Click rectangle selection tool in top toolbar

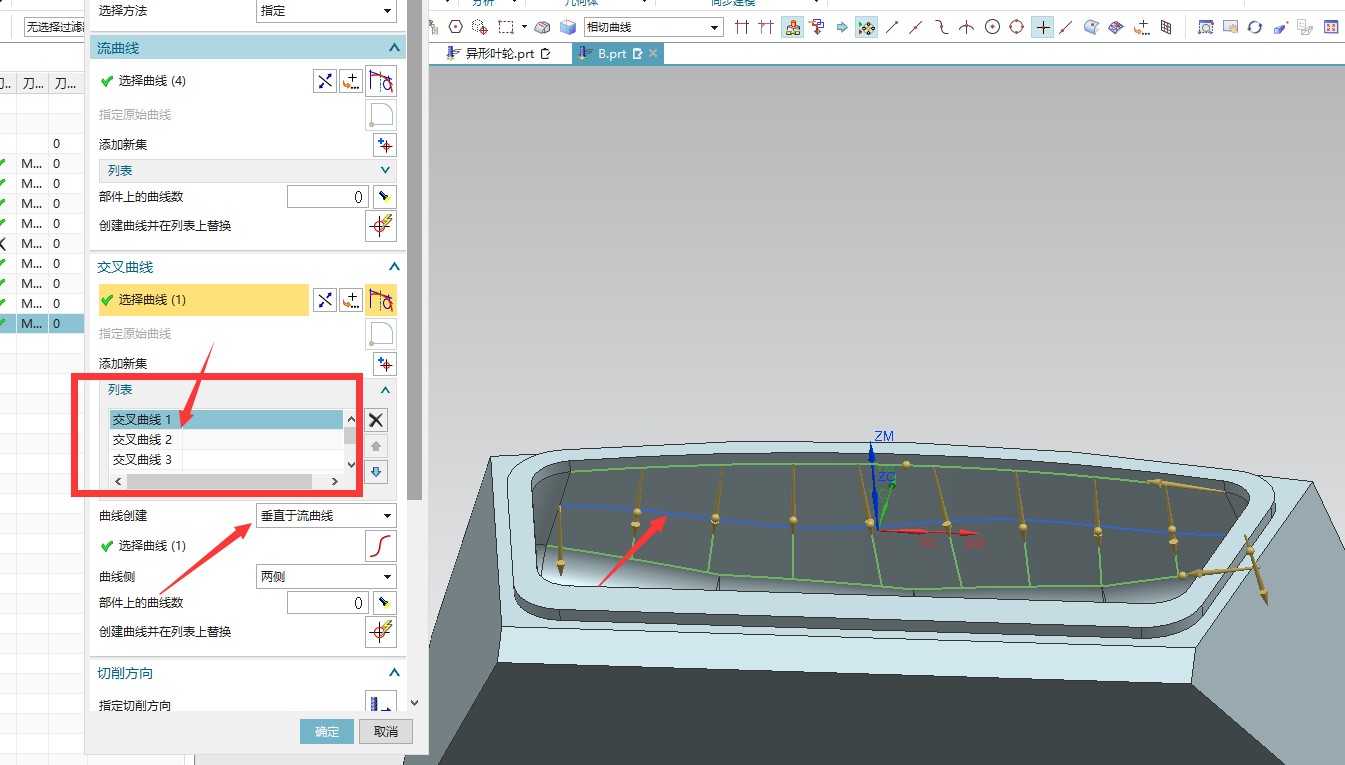pyautogui.click(x=507, y=27)
